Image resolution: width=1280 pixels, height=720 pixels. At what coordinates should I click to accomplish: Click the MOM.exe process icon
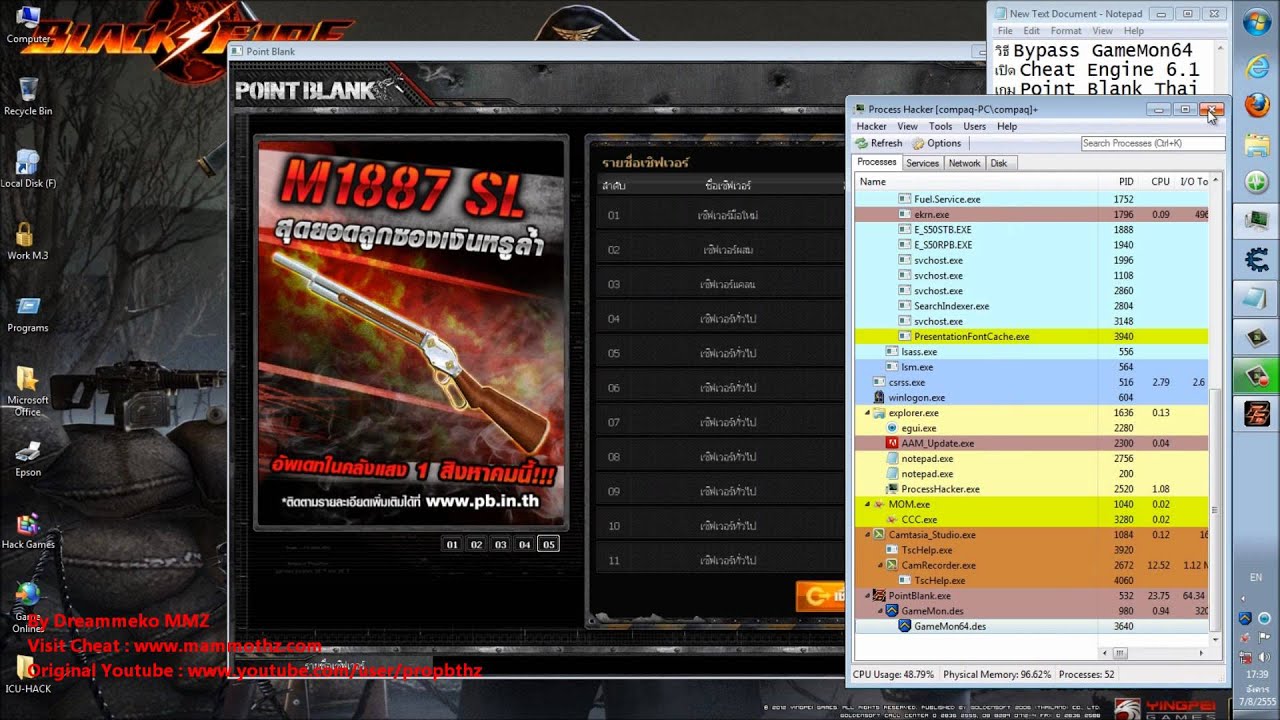pyautogui.click(x=879, y=504)
